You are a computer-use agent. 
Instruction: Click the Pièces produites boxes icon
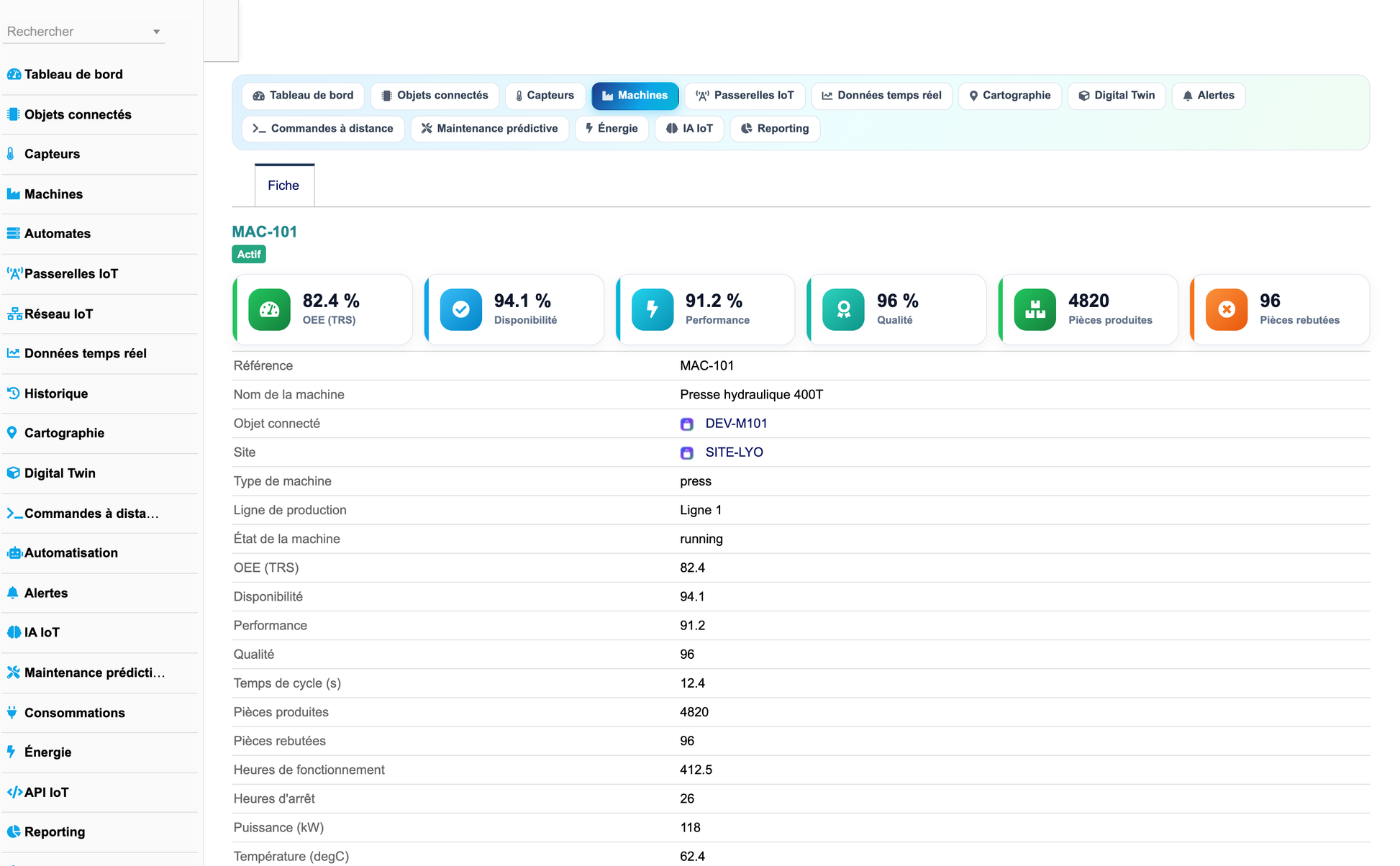1035,309
